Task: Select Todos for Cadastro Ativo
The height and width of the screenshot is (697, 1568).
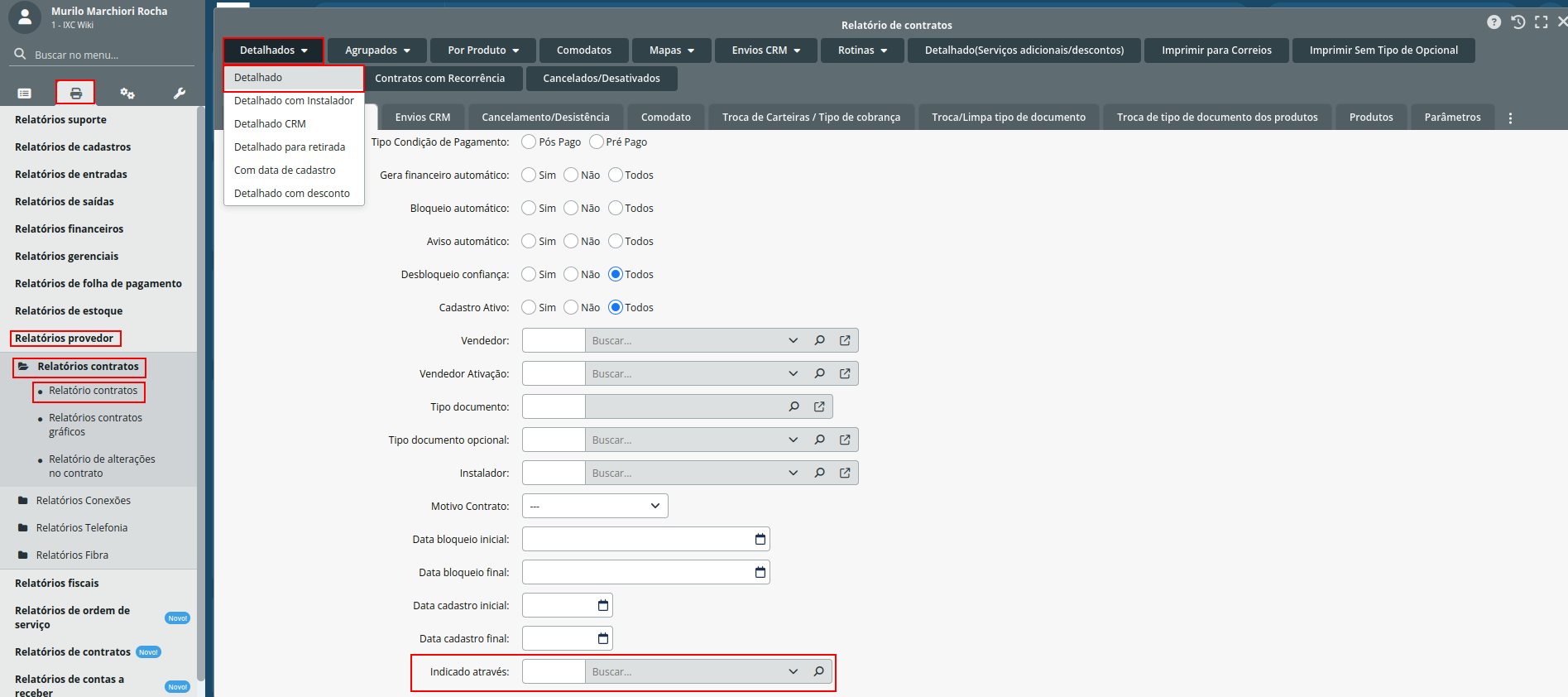Action: point(616,307)
